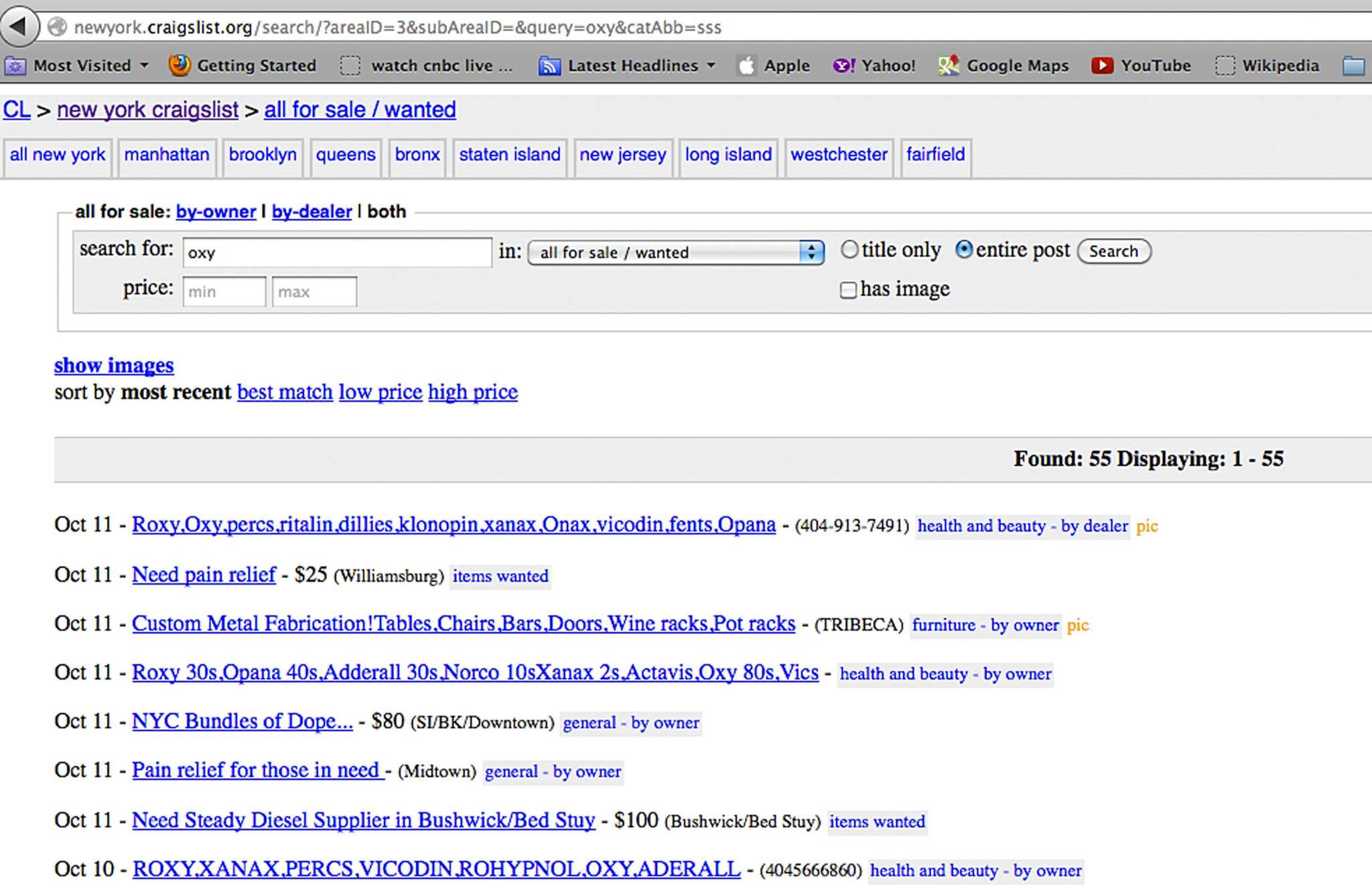
Task: Expand the Latest Headlines dropdown arrow
Action: pos(711,66)
